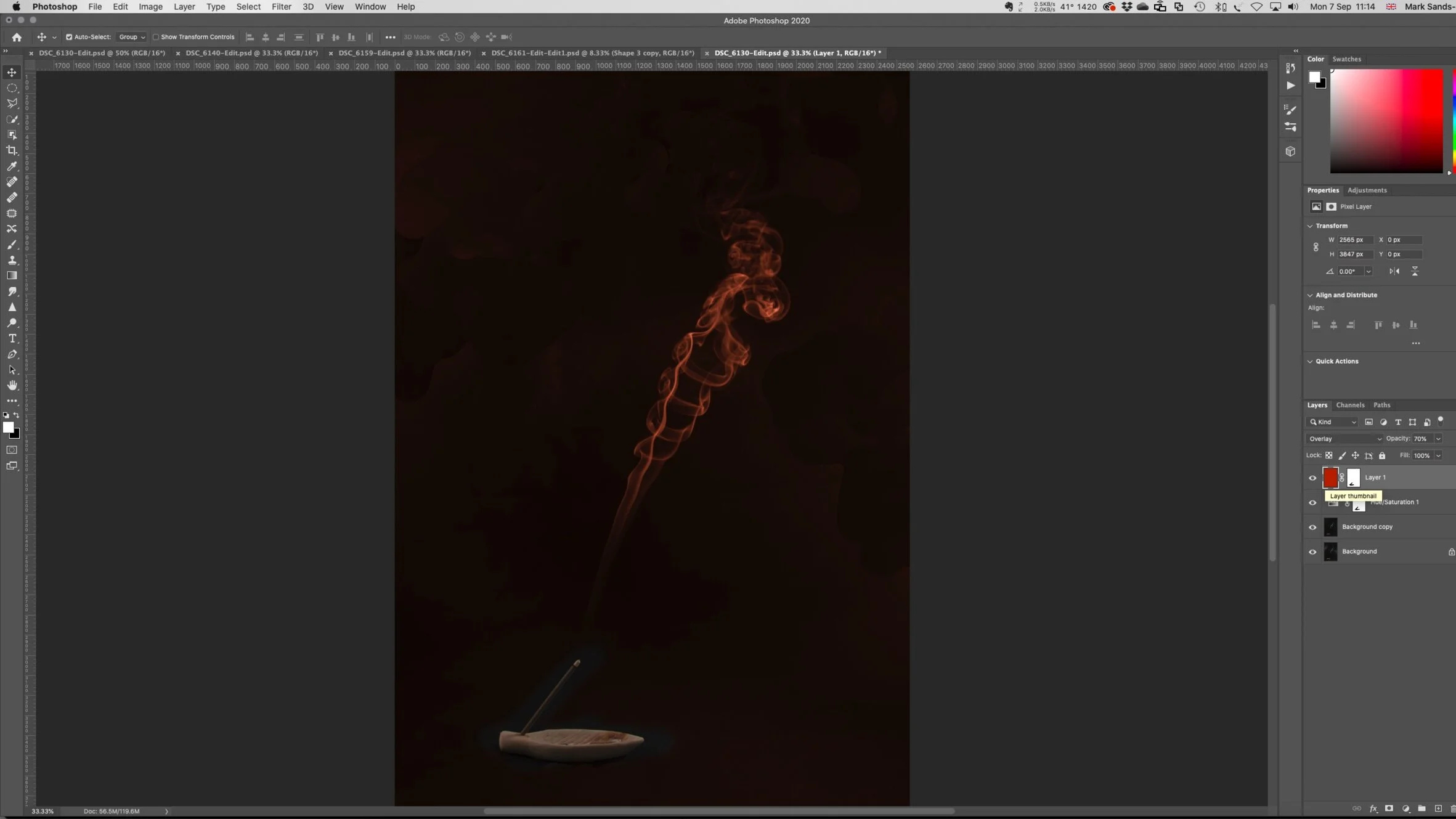Select the Horizontal Type tool

tap(12, 338)
